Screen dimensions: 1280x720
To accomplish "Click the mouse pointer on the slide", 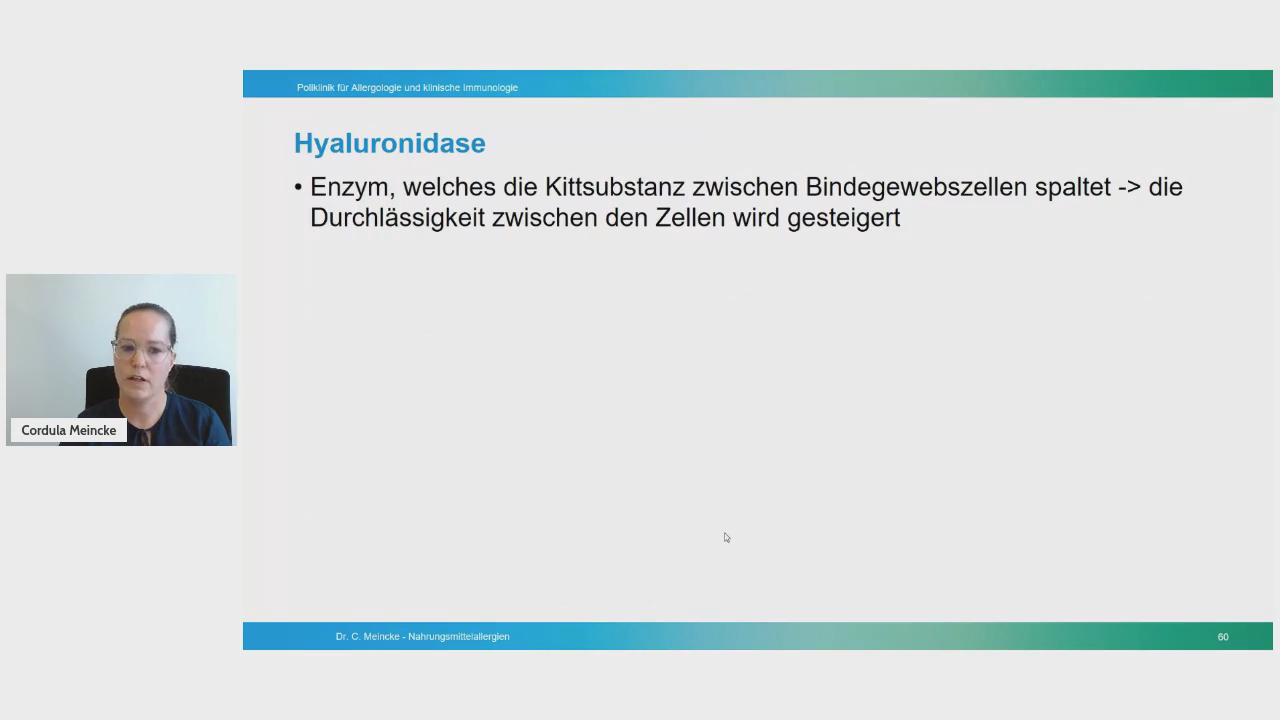I will point(726,538).
